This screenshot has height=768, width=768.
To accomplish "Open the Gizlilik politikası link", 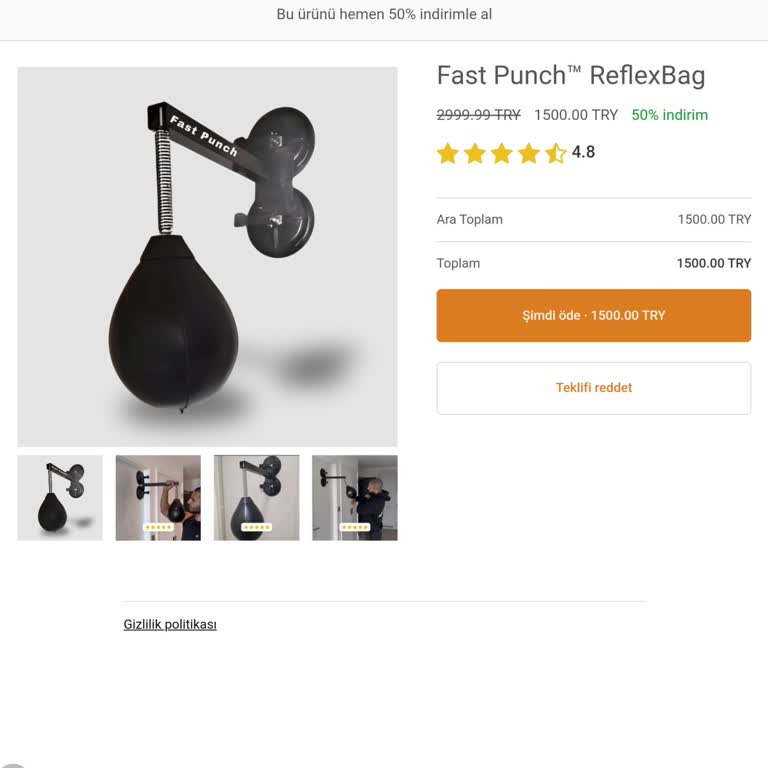I will coord(170,624).
